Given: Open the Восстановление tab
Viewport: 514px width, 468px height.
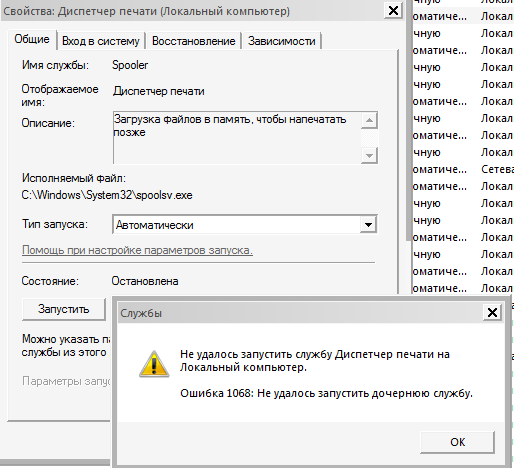Looking at the screenshot, I should [193, 41].
